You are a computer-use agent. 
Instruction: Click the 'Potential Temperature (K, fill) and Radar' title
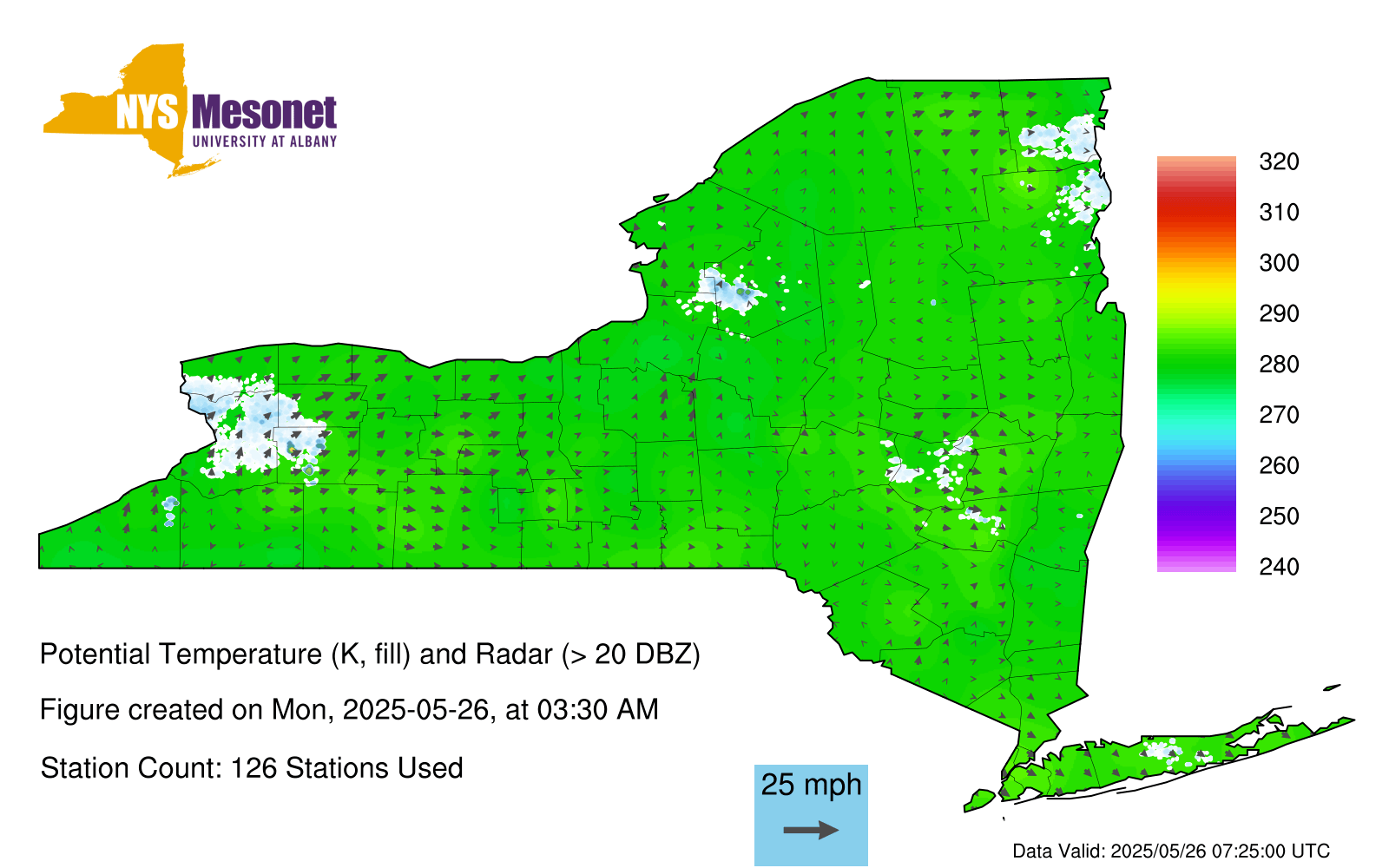[x=370, y=654]
